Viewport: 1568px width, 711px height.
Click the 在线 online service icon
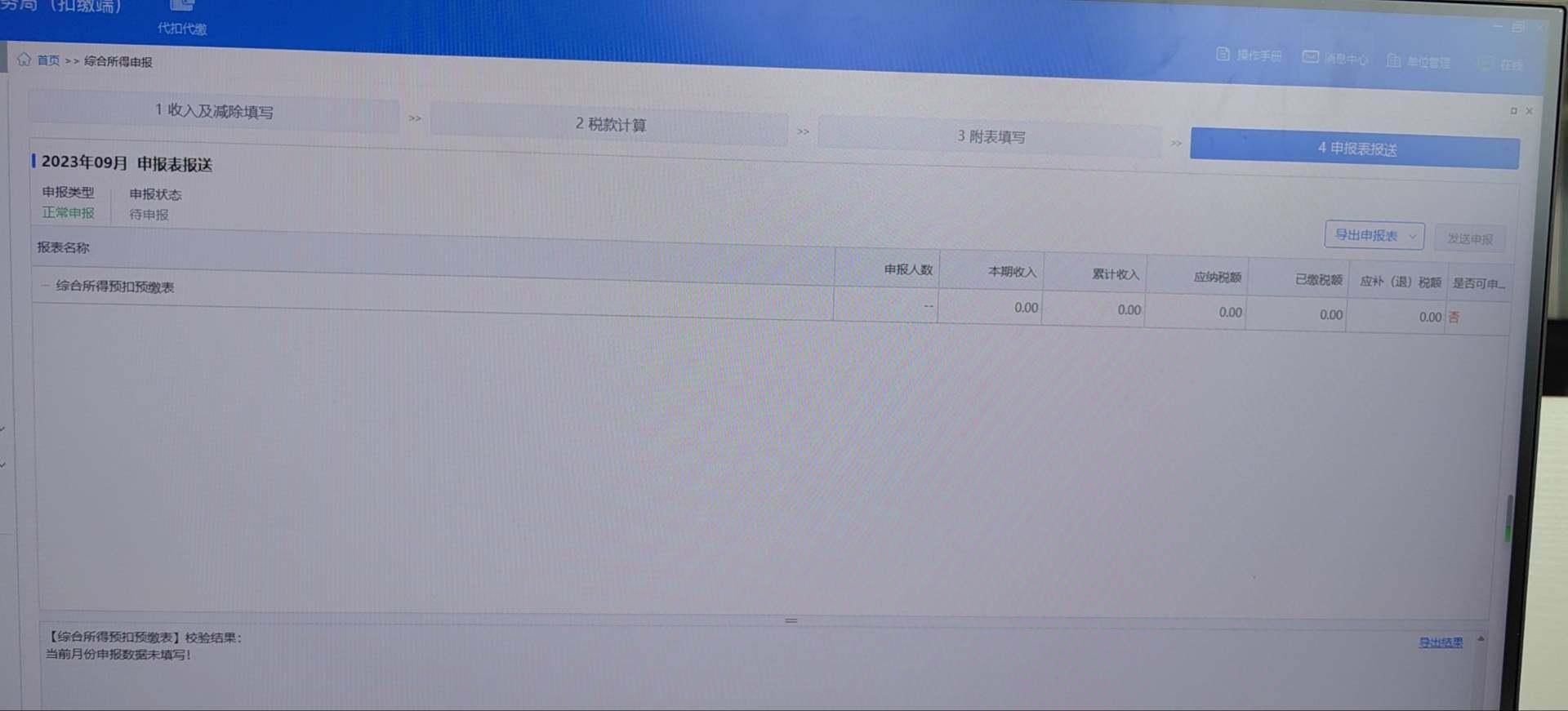[x=1486, y=64]
